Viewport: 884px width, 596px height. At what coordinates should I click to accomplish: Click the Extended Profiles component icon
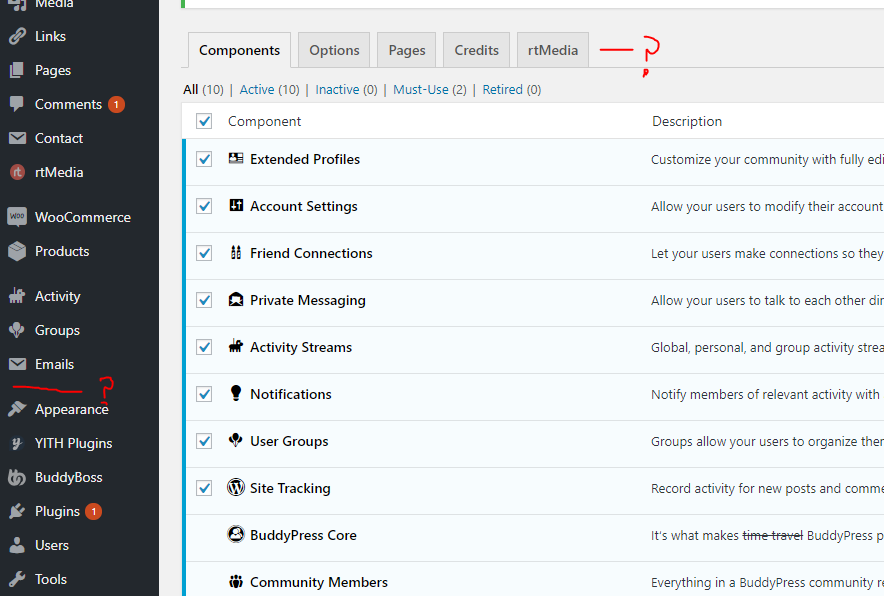(236, 158)
